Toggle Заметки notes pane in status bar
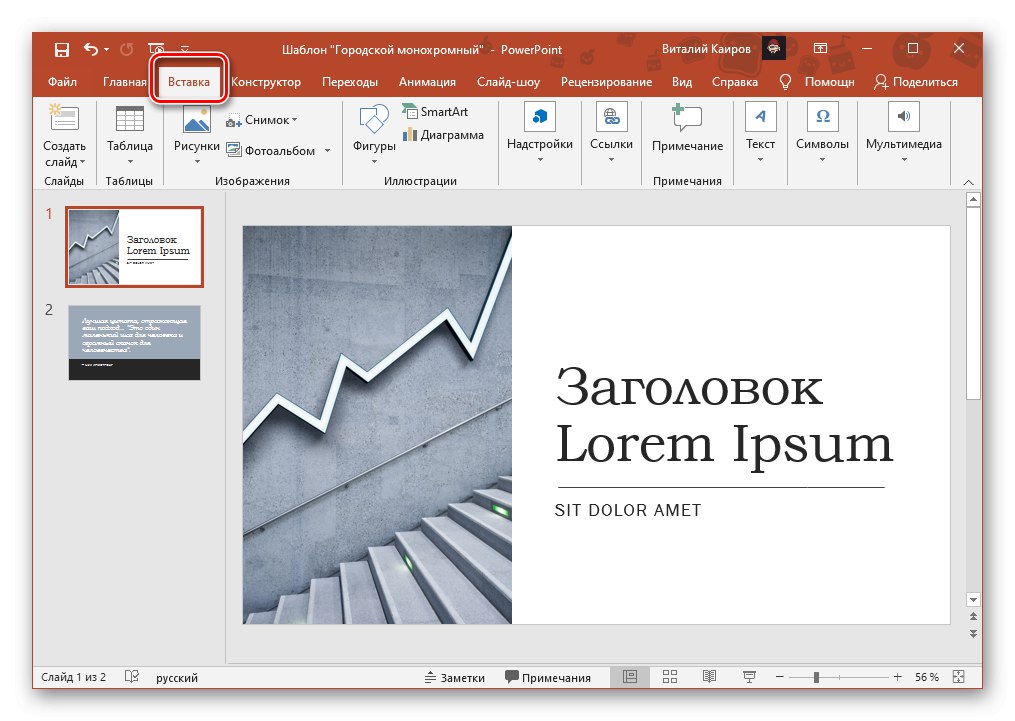Screen dimensions: 1015x721 [x=455, y=677]
